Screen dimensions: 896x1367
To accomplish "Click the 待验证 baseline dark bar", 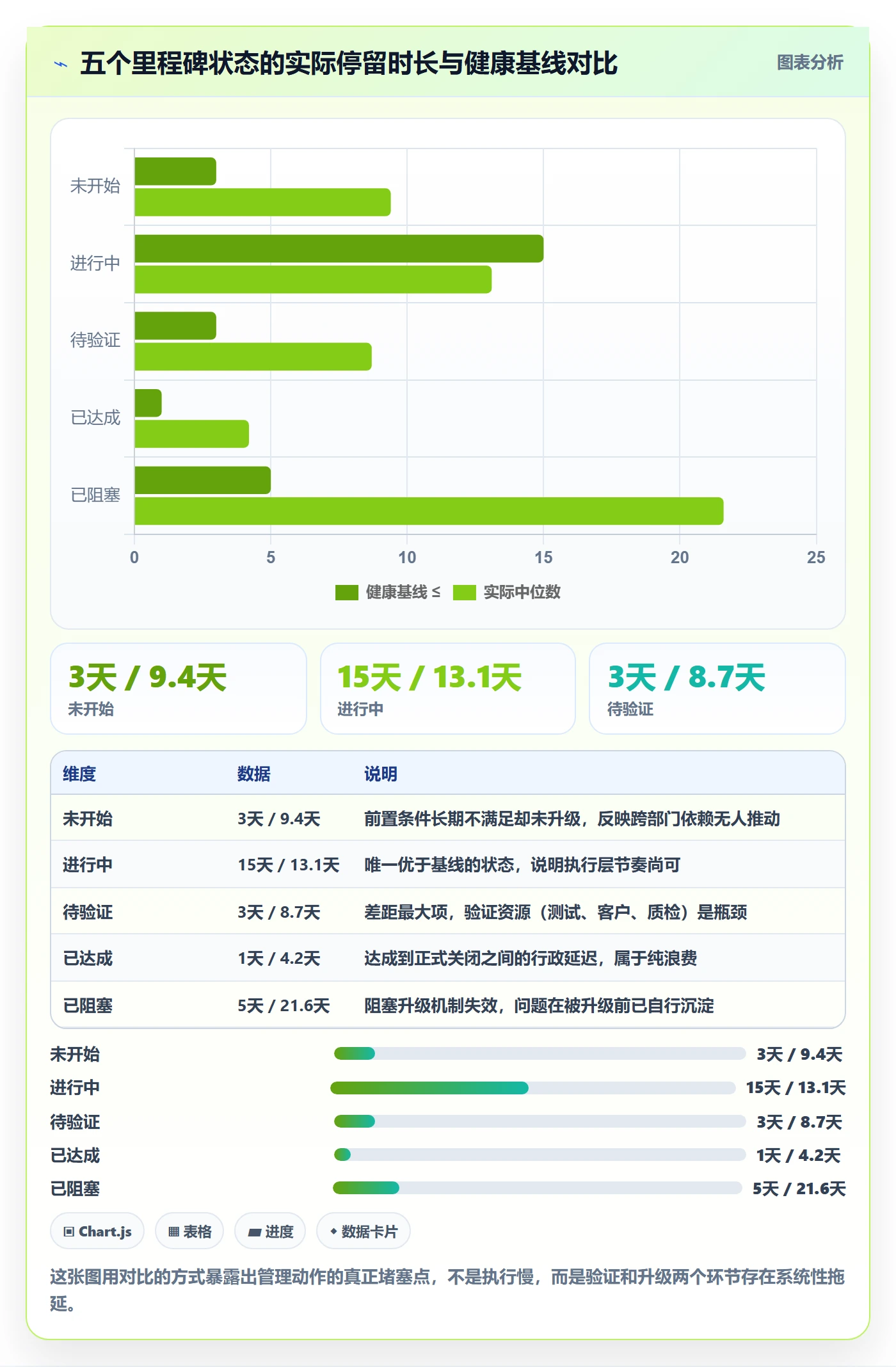I will 175,326.
